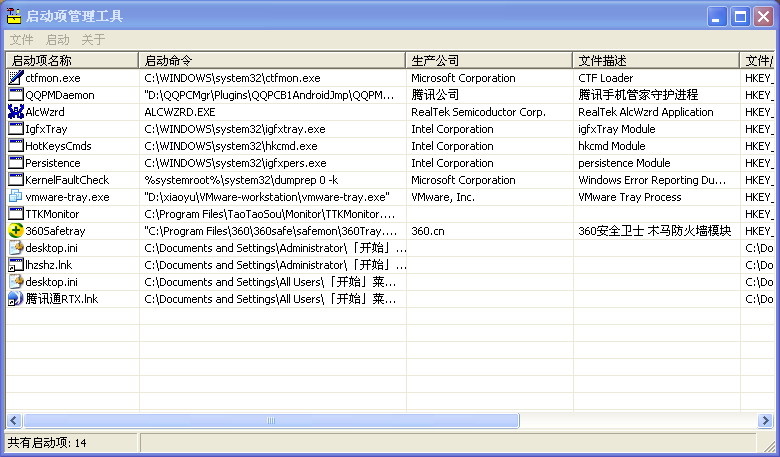The width and height of the screenshot is (780, 457).
Task: Click the first desktop.ini file icon
Action: click(x=16, y=248)
